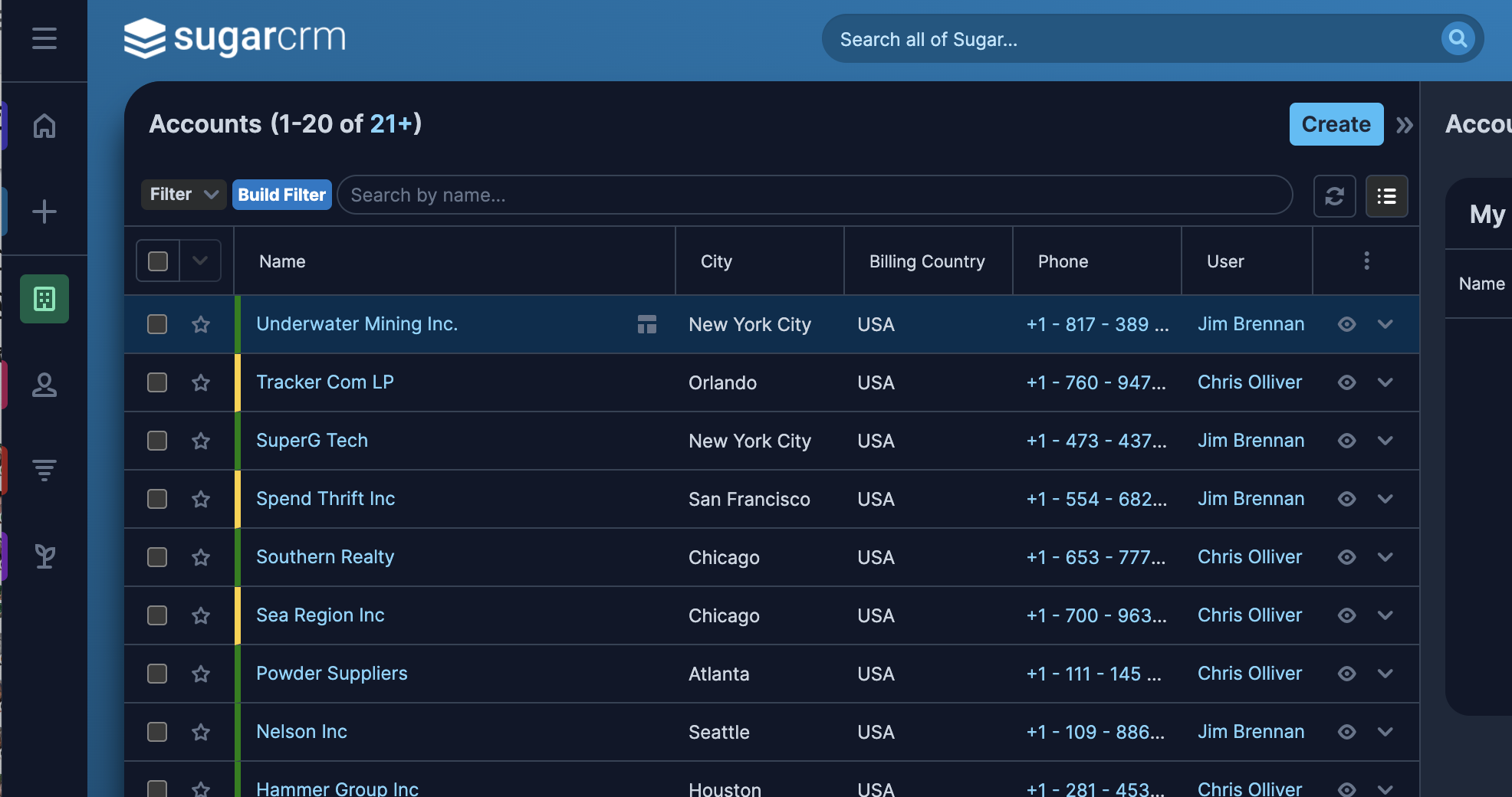This screenshot has height=797, width=1512.
Task: Open the Filter dropdown
Action: 183,195
